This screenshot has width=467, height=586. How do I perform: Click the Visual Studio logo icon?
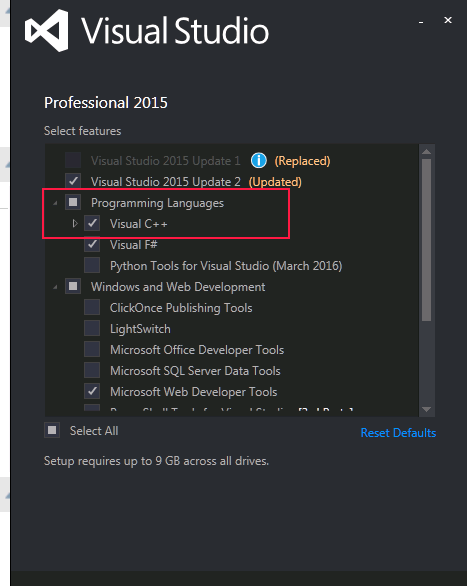coord(47,31)
